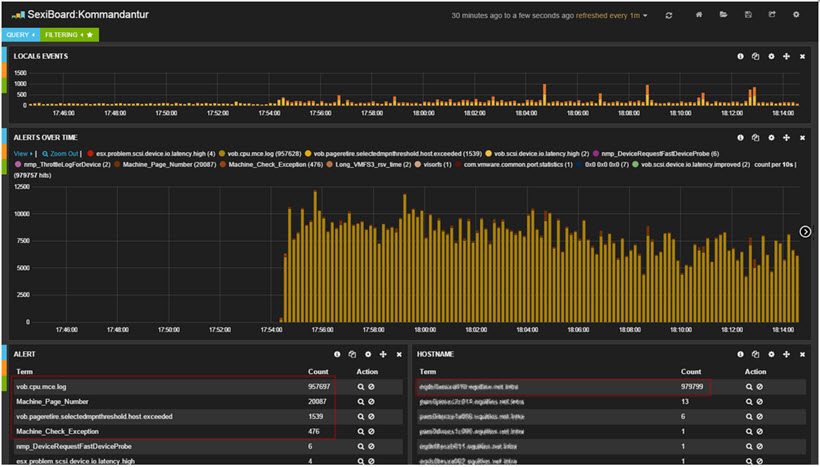This screenshot has height=467, width=820.
Task: Filter on Machine_Page_Number with magnifier icon
Action: (360, 402)
